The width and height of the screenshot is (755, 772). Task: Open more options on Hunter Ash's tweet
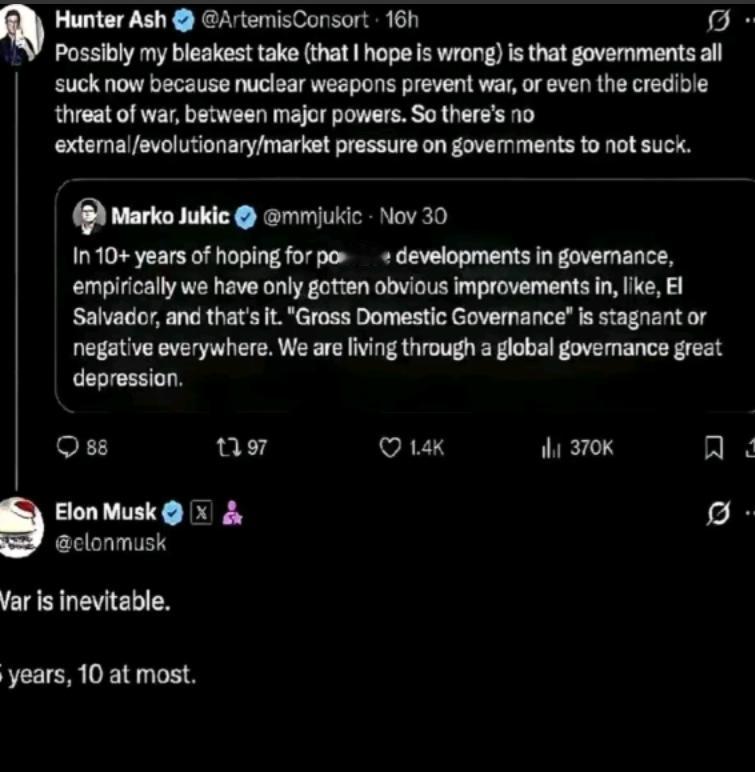(748, 20)
